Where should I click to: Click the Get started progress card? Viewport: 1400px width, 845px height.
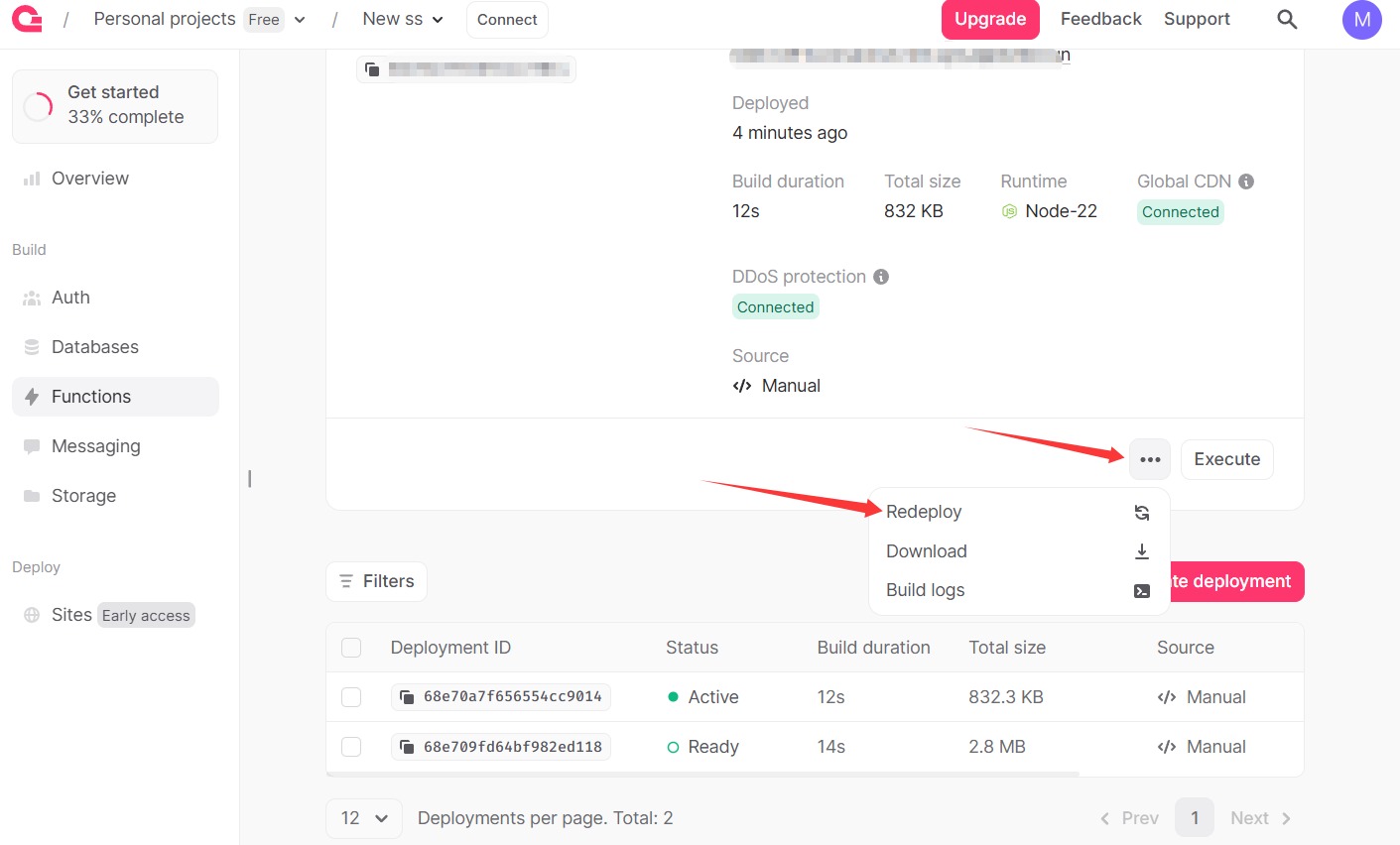(115, 105)
